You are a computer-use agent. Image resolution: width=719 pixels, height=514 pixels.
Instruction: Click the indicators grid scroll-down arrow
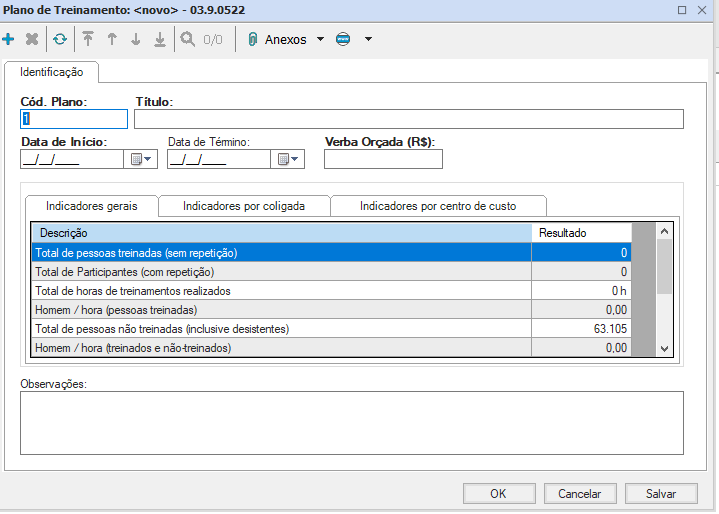[666, 348]
